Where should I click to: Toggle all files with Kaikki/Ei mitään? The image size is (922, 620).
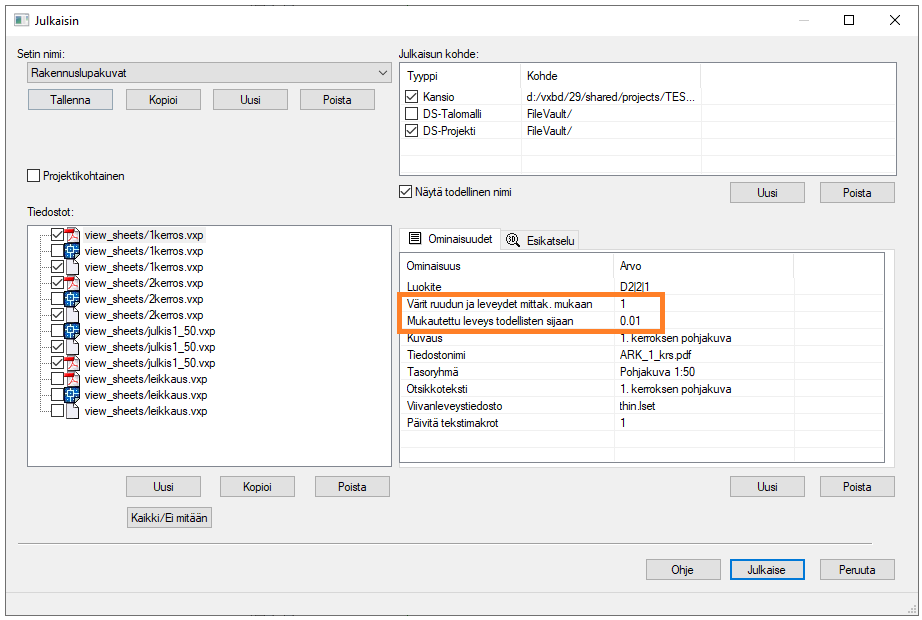click(x=170, y=518)
